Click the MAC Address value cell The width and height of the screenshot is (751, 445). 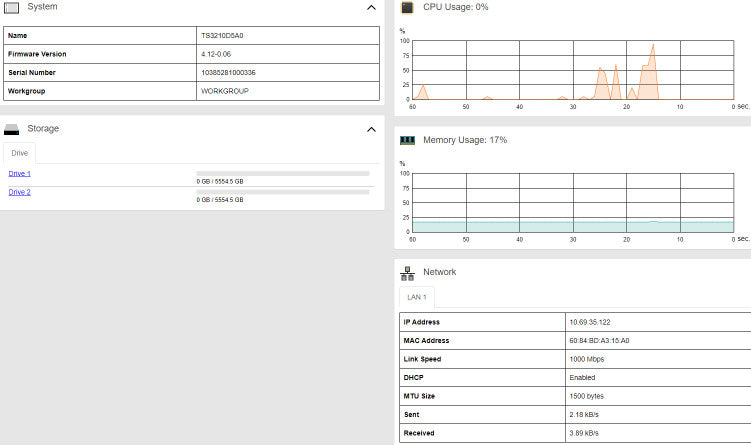[658, 341]
